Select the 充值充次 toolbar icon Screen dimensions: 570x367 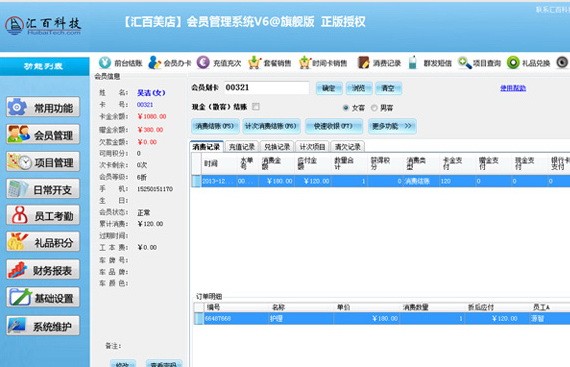point(203,62)
